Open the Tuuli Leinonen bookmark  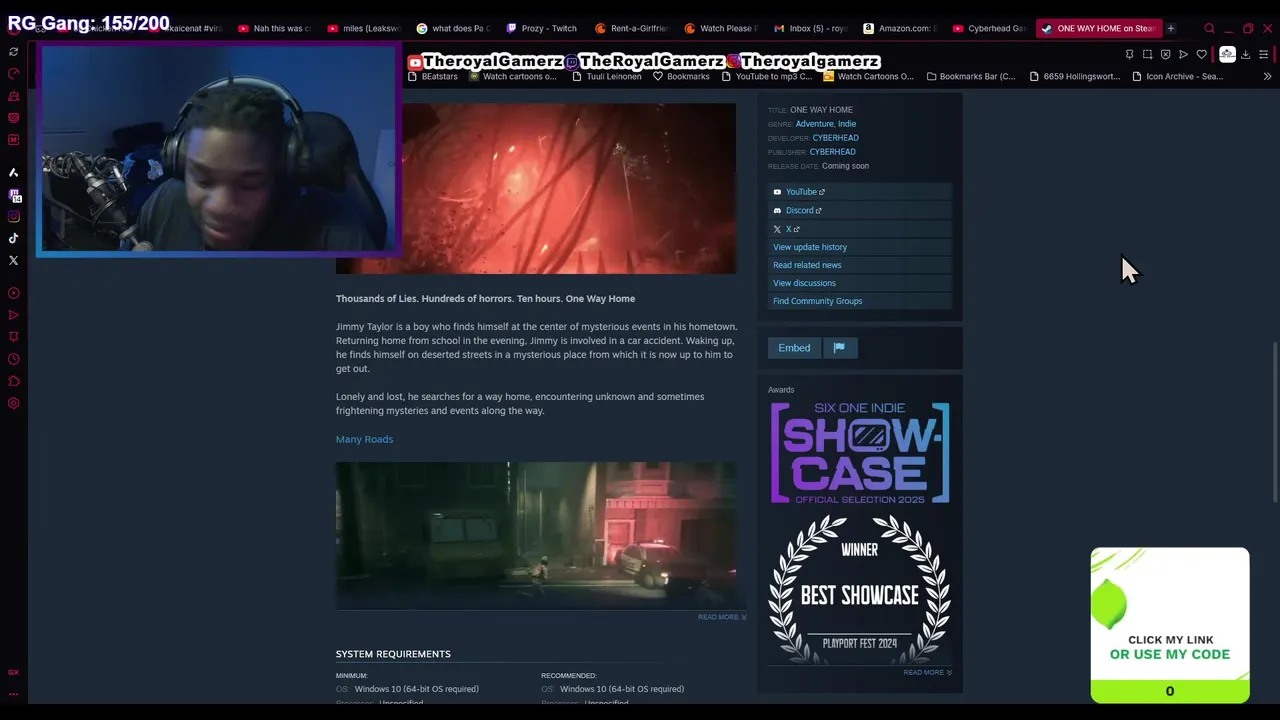point(606,76)
